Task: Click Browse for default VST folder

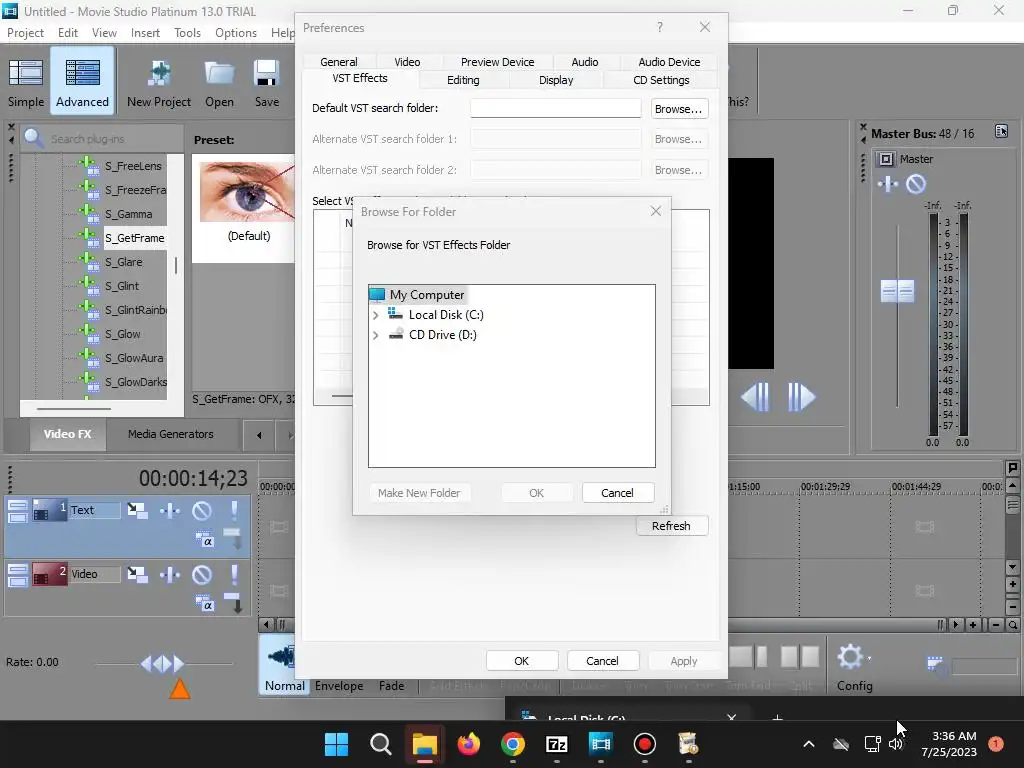Action: click(x=679, y=109)
